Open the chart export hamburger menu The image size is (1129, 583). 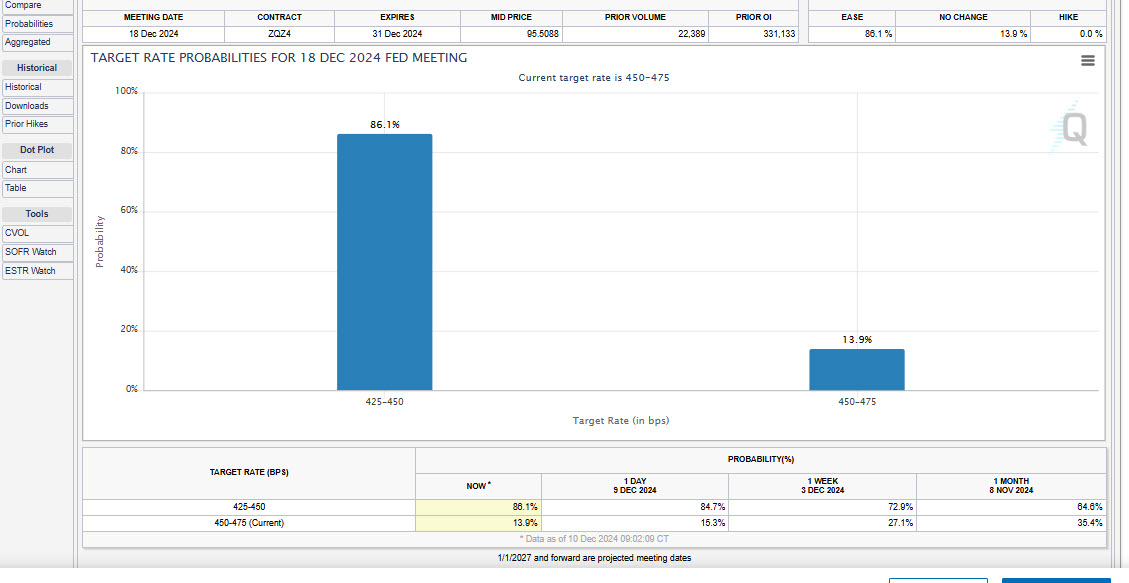pos(1088,60)
